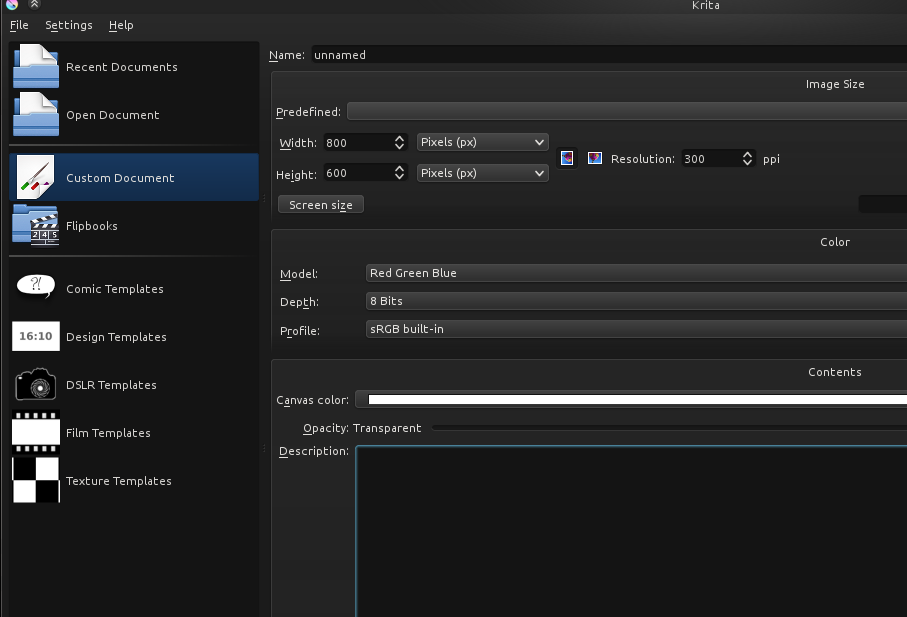This screenshot has width=907, height=617.
Task: Open the color Profile dropdown
Action: (636, 328)
